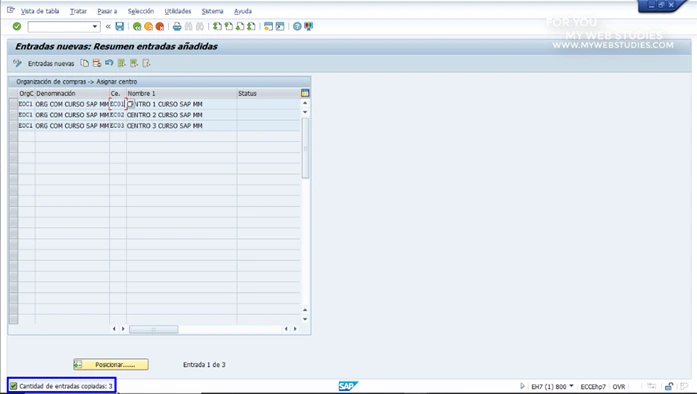Select row selector for EC03 entry

point(13,126)
